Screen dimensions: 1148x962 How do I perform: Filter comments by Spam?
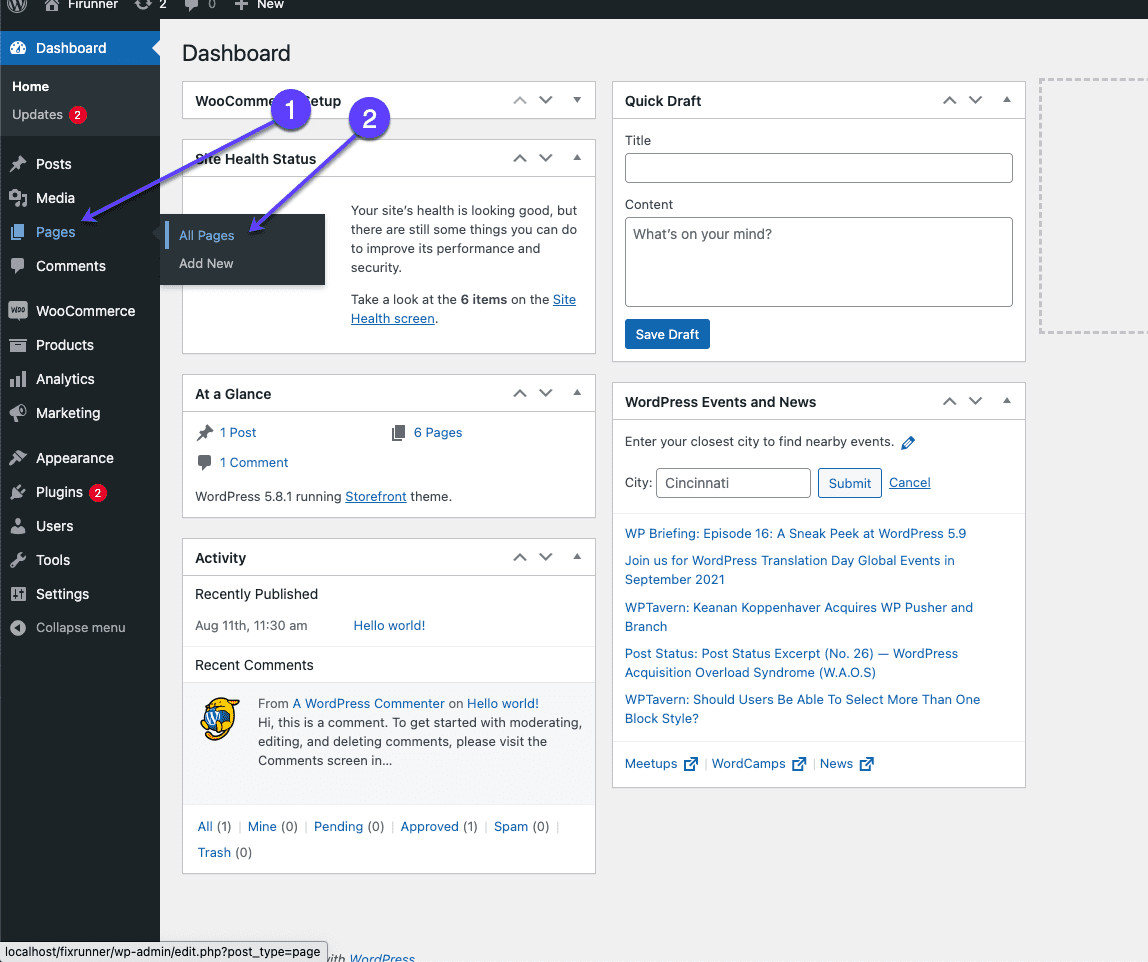coord(511,827)
